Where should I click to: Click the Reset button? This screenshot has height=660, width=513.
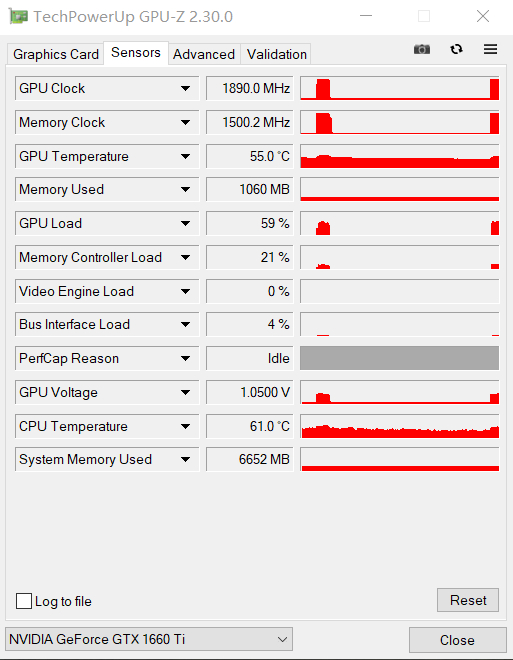click(x=468, y=600)
